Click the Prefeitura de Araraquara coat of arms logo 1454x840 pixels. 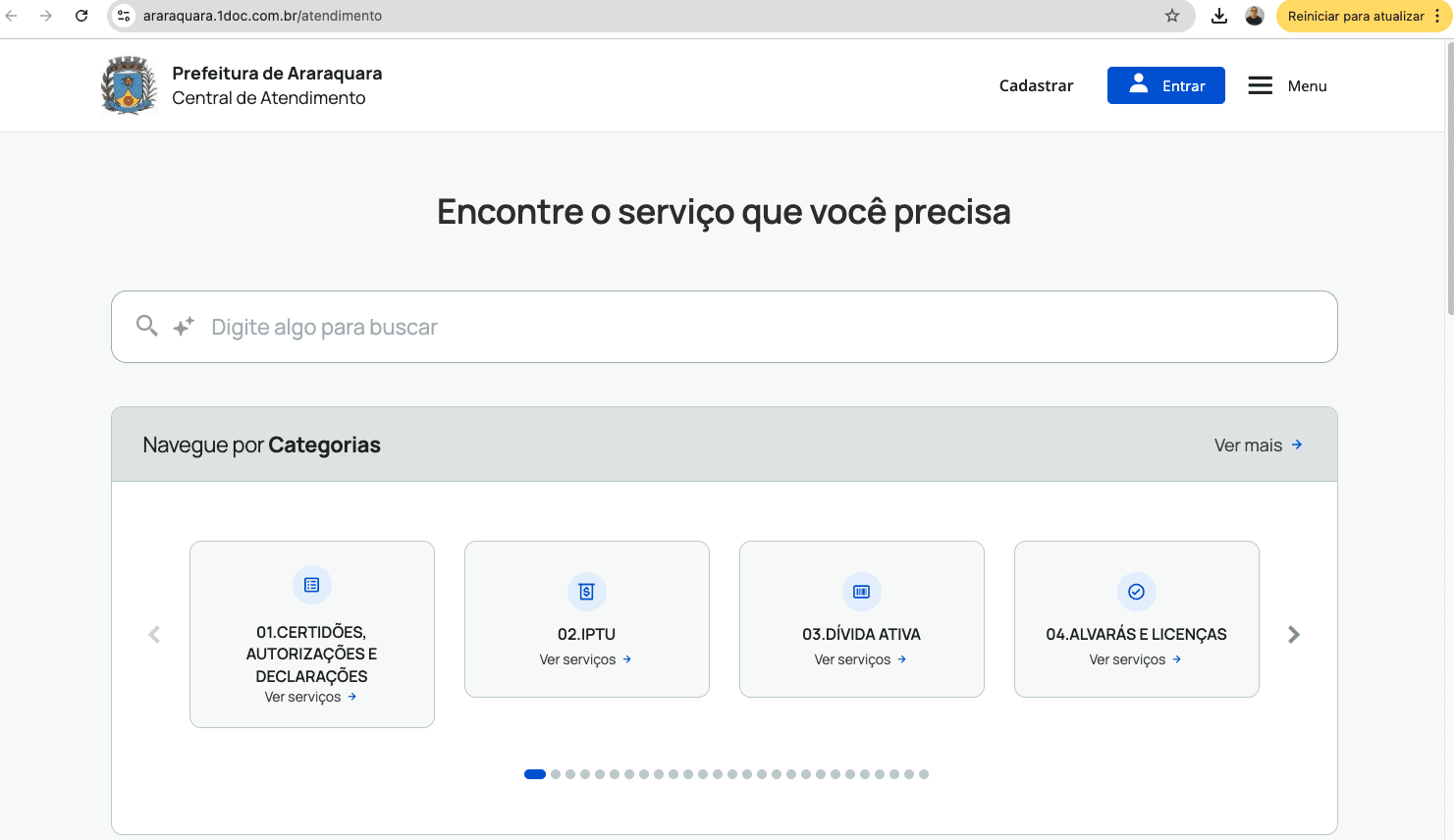point(129,85)
